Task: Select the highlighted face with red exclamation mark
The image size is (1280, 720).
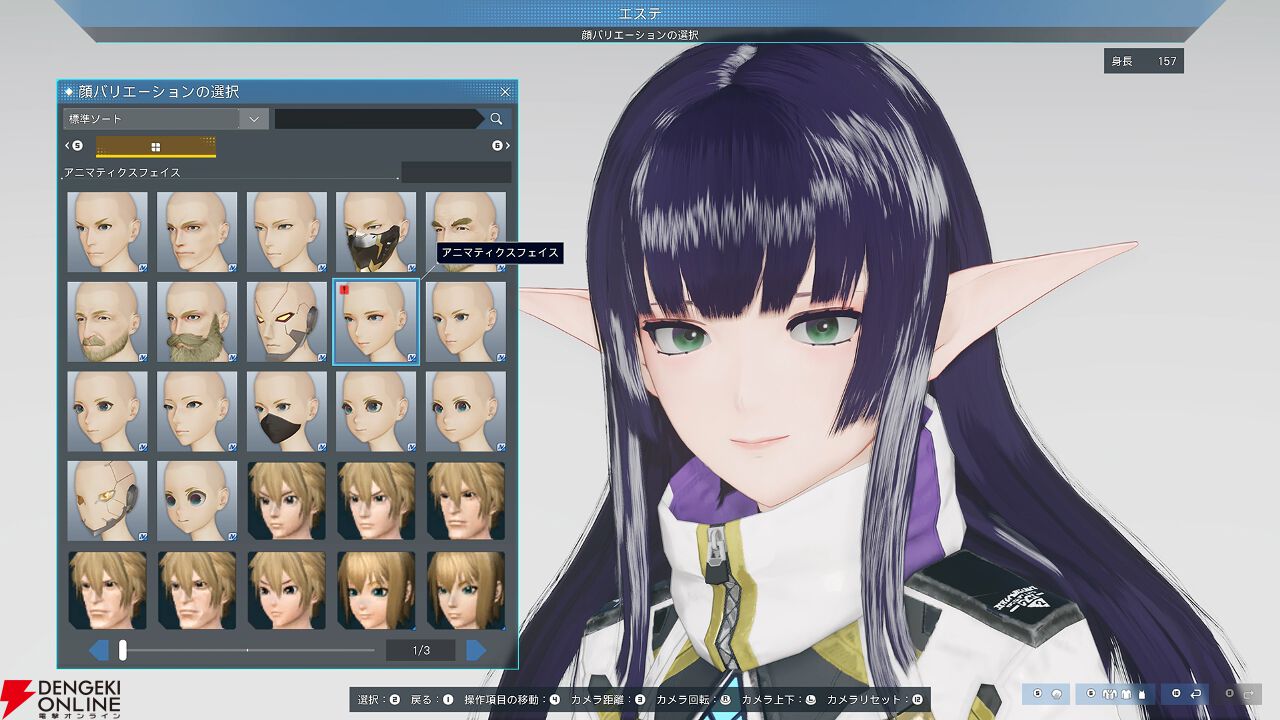Action: point(376,322)
